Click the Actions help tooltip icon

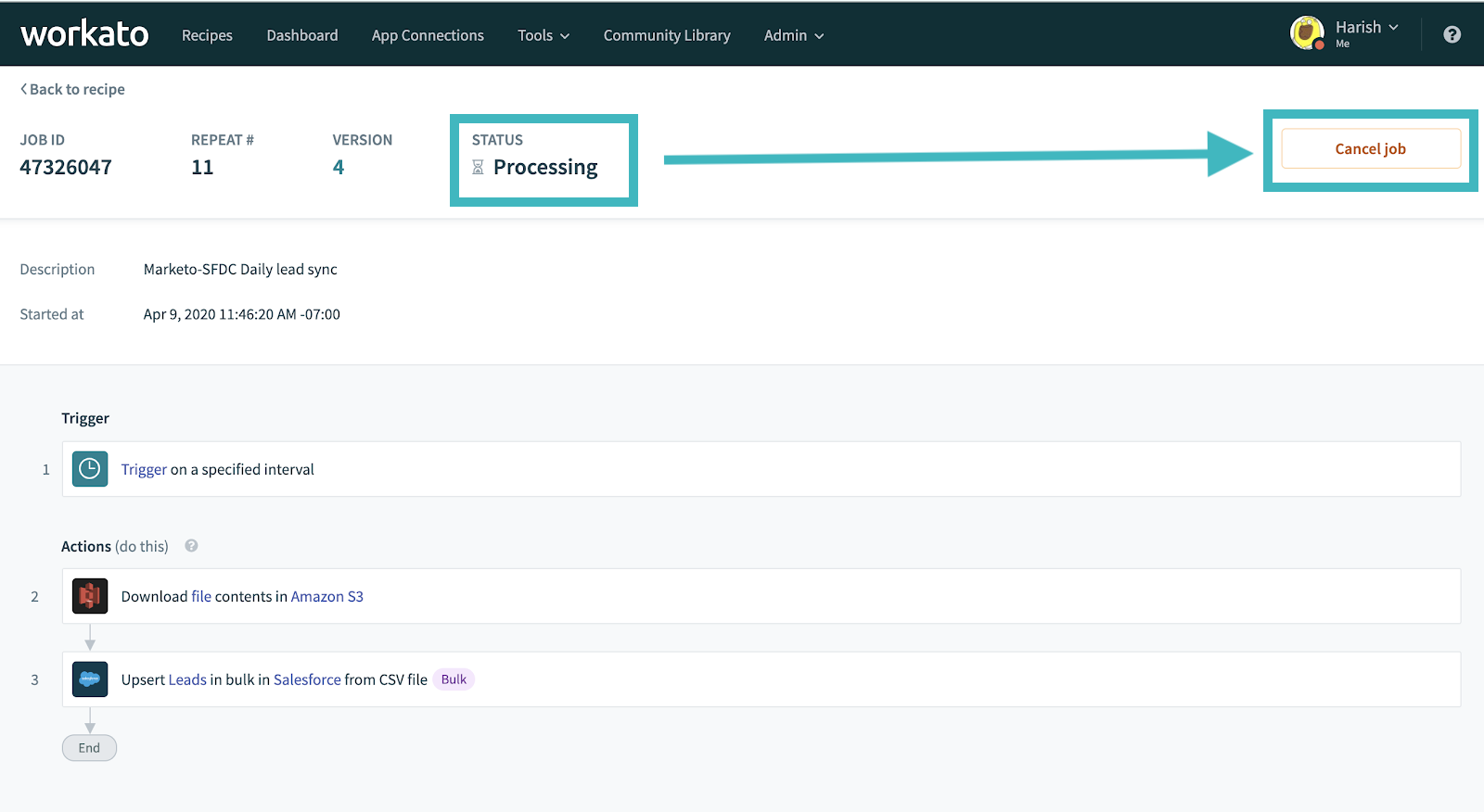click(191, 546)
